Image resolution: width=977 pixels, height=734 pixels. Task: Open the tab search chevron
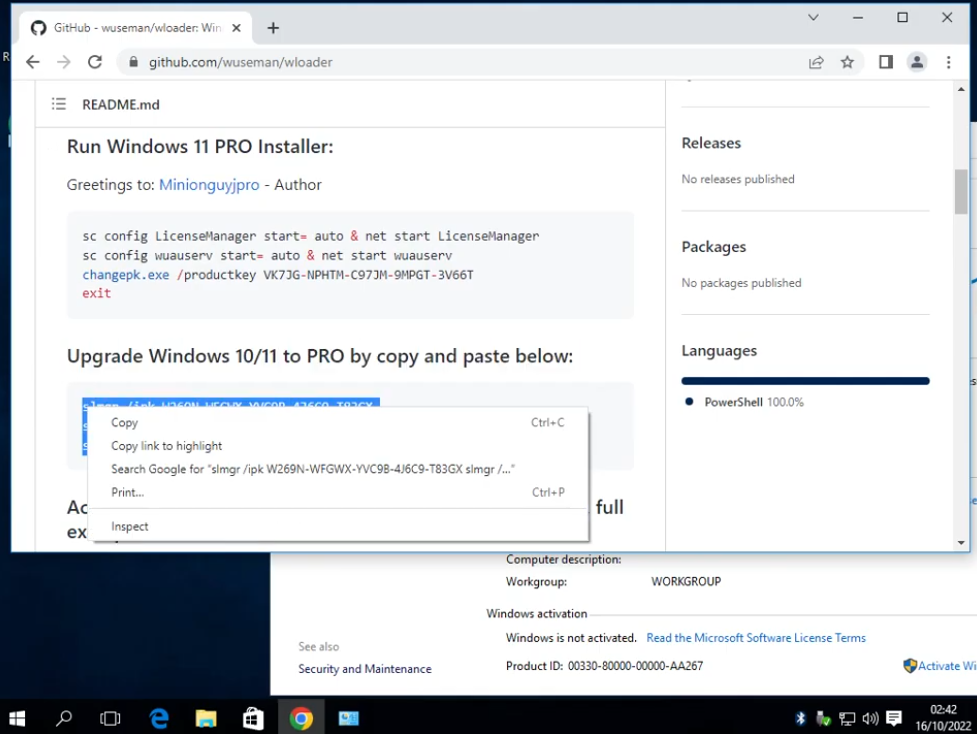point(813,18)
